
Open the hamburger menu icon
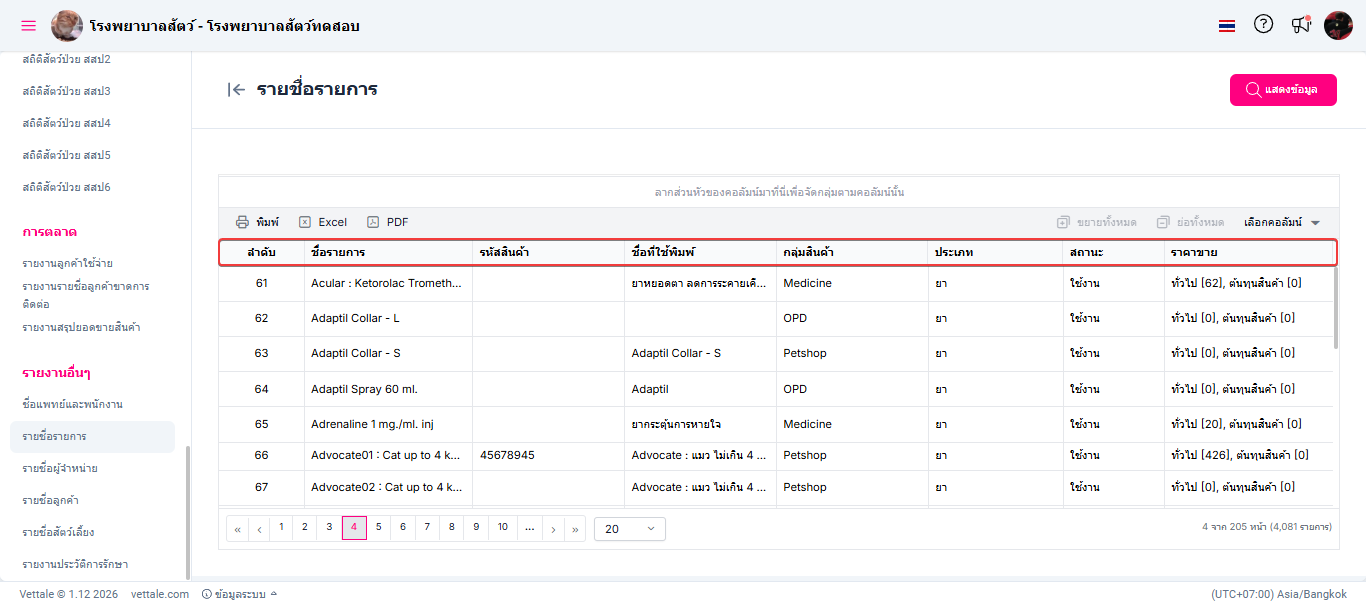pos(28,26)
